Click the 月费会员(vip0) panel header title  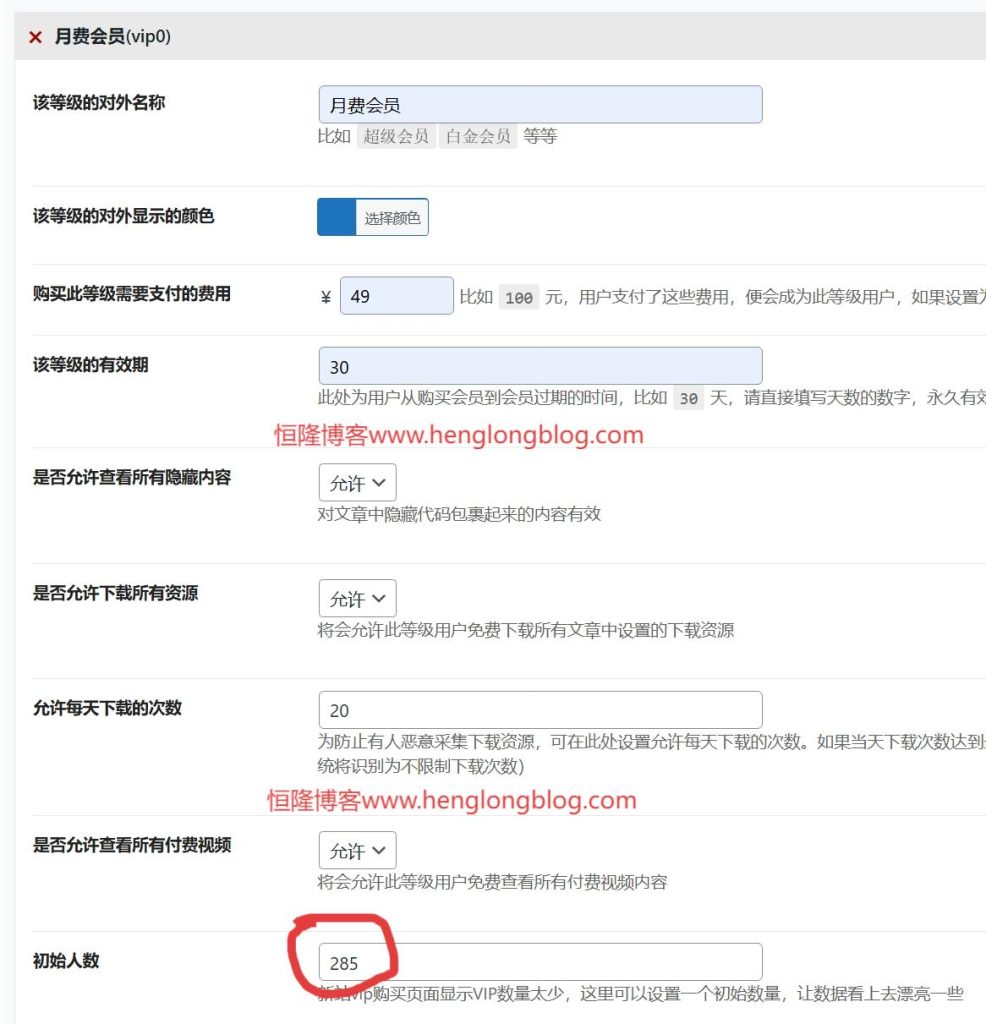[x=114, y=37]
